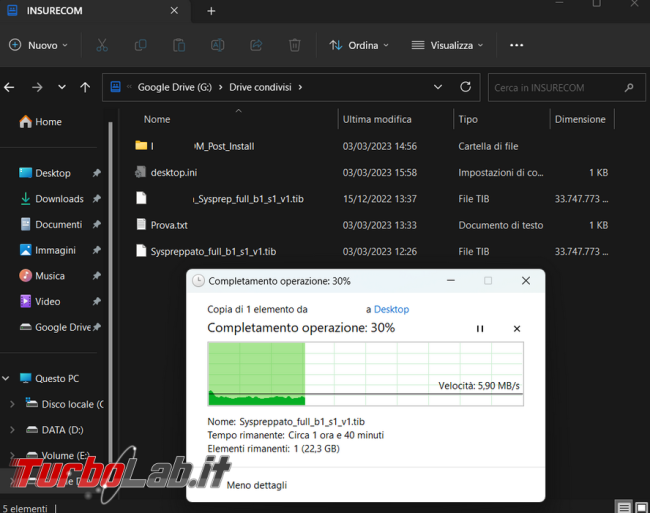
Task: Open Downloads in the sidebar
Action: click(x=52, y=199)
